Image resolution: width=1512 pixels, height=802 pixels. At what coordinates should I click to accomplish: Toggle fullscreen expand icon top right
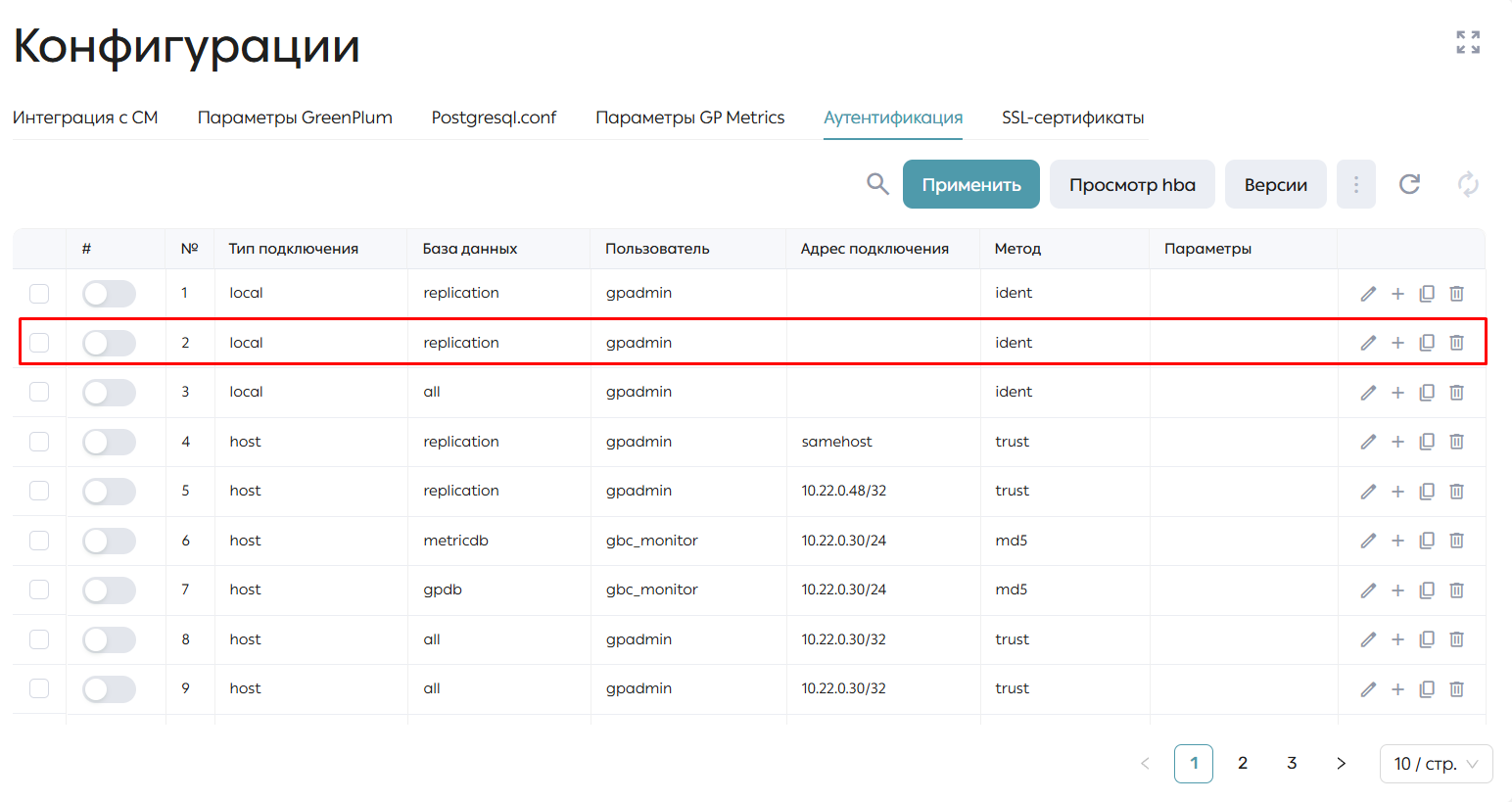(1468, 42)
